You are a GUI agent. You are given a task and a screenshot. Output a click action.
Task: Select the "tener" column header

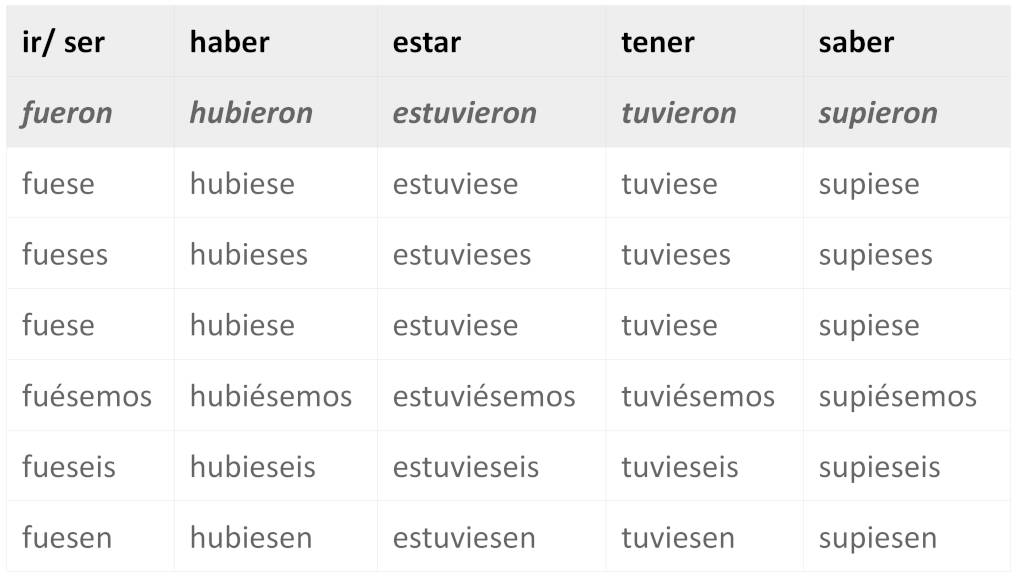pyautogui.click(x=657, y=42)
